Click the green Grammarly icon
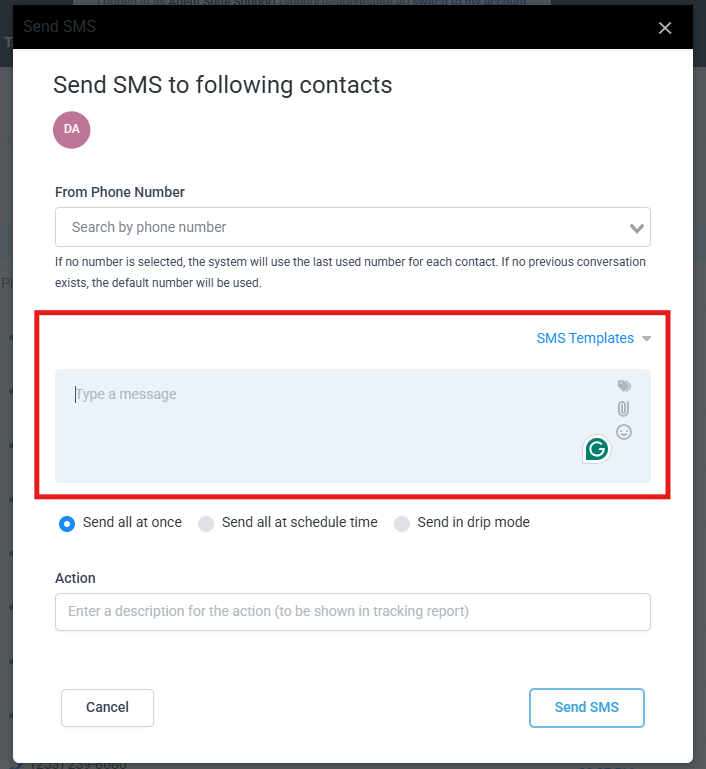Image resolution: width=706 pixels, height=769 pixels. [597, 450]
